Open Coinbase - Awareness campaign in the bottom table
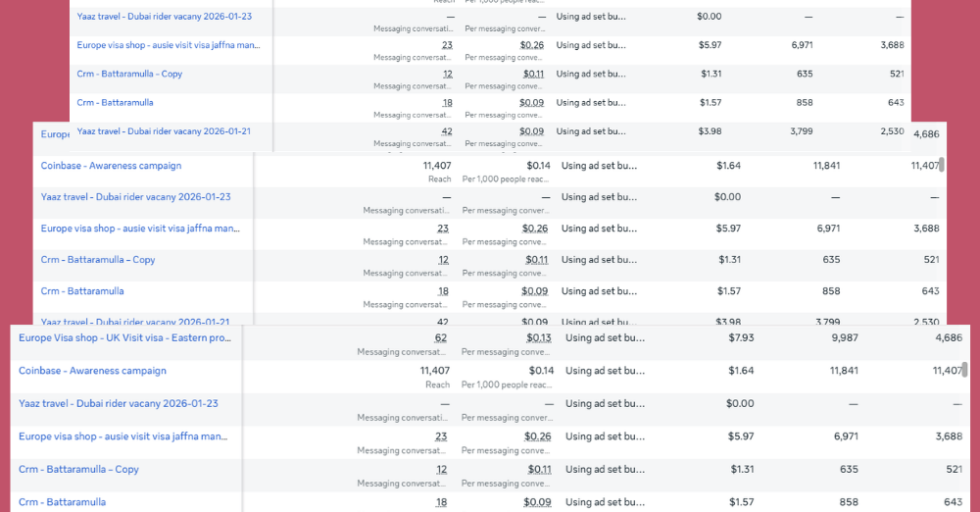 (92, 371)
